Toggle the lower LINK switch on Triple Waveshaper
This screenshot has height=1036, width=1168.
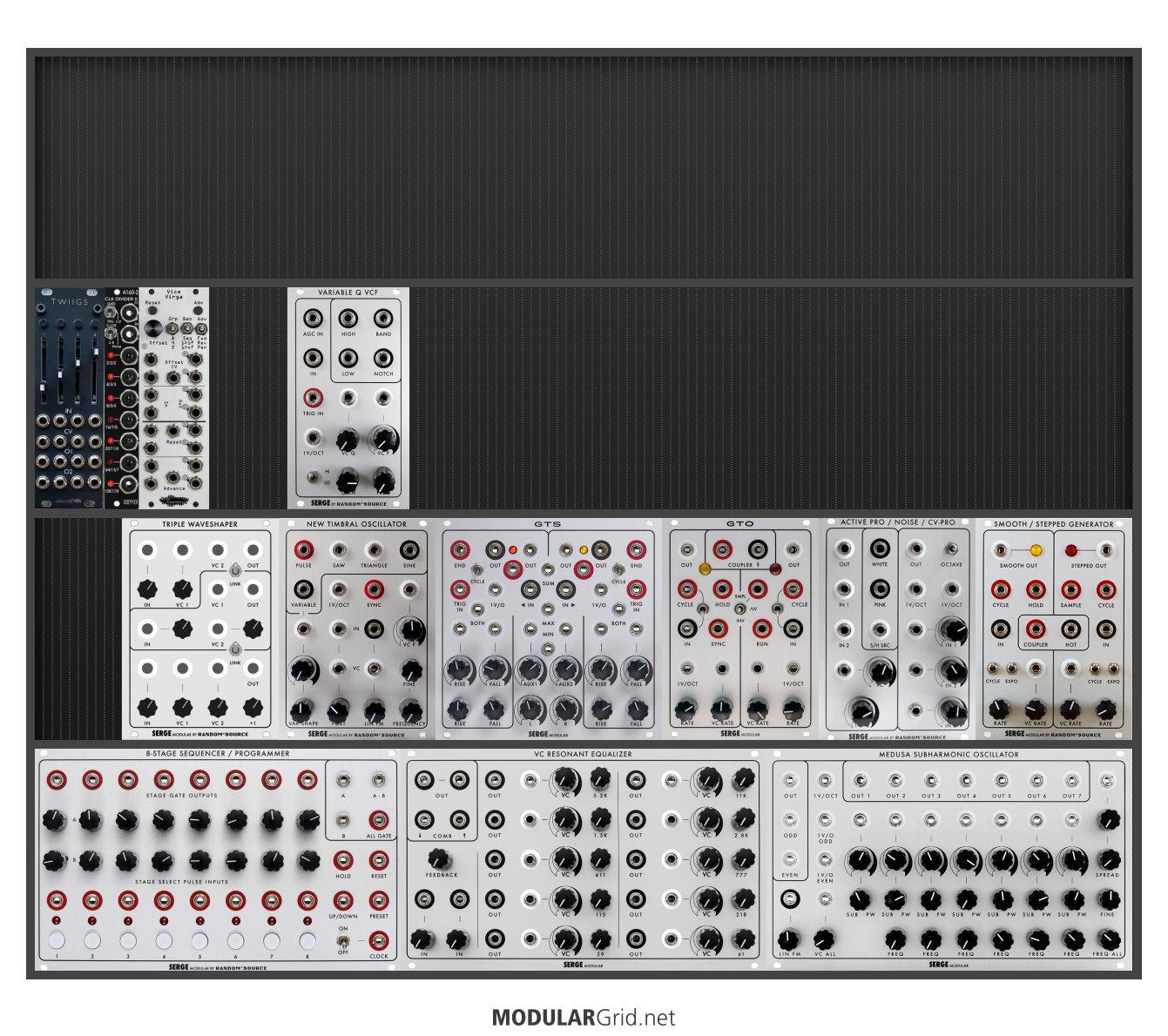coord(235,650)
